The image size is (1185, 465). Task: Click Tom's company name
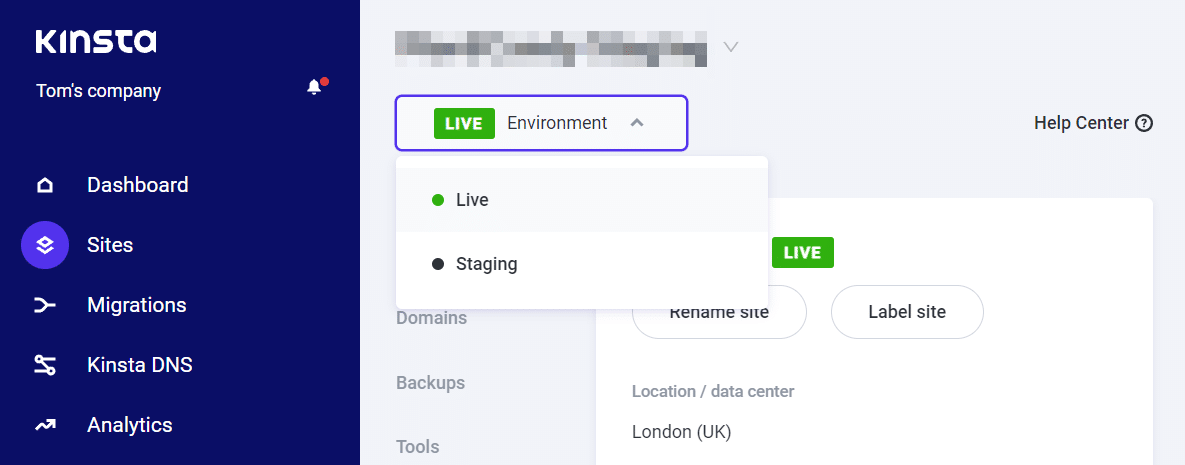(x=98, y=91)
